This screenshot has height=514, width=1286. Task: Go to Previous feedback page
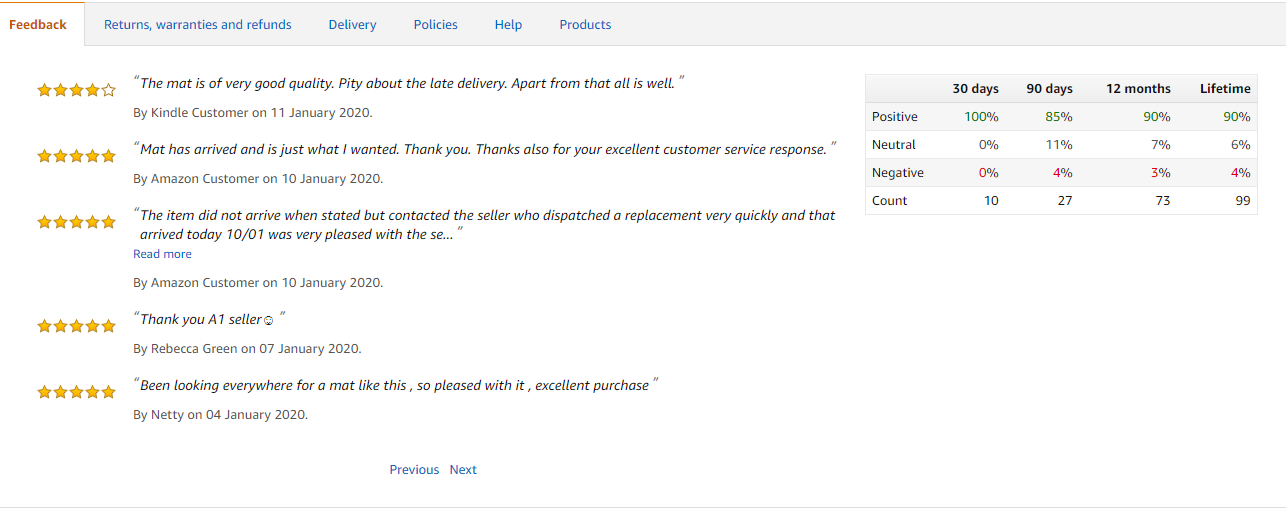pyautogui.click(x=414, y=469)
